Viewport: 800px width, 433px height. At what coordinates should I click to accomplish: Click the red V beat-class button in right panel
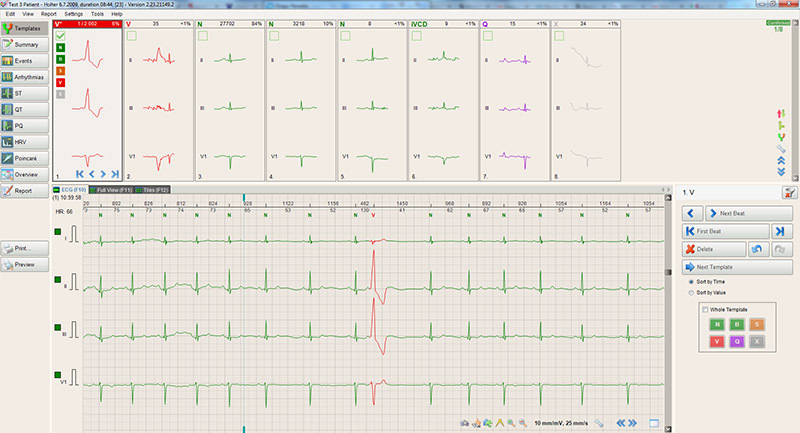click(717, 341)
